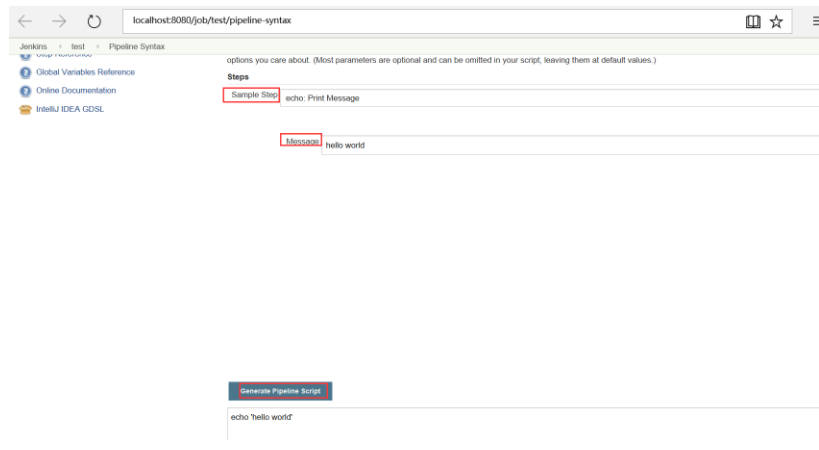Reload the page with the refresh icon
Screen dimensions: 819x450
[94, 21]
